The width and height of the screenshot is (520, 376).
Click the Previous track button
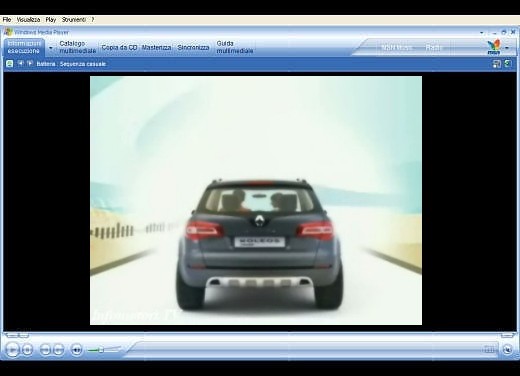point(45,349)
